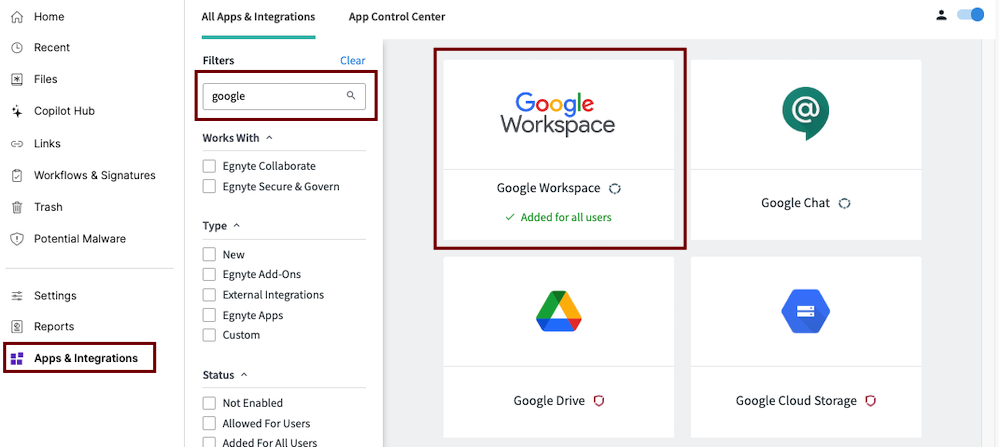Click the Trash bin icon
This screenshot has width=999, height=447.
(17, 208)
